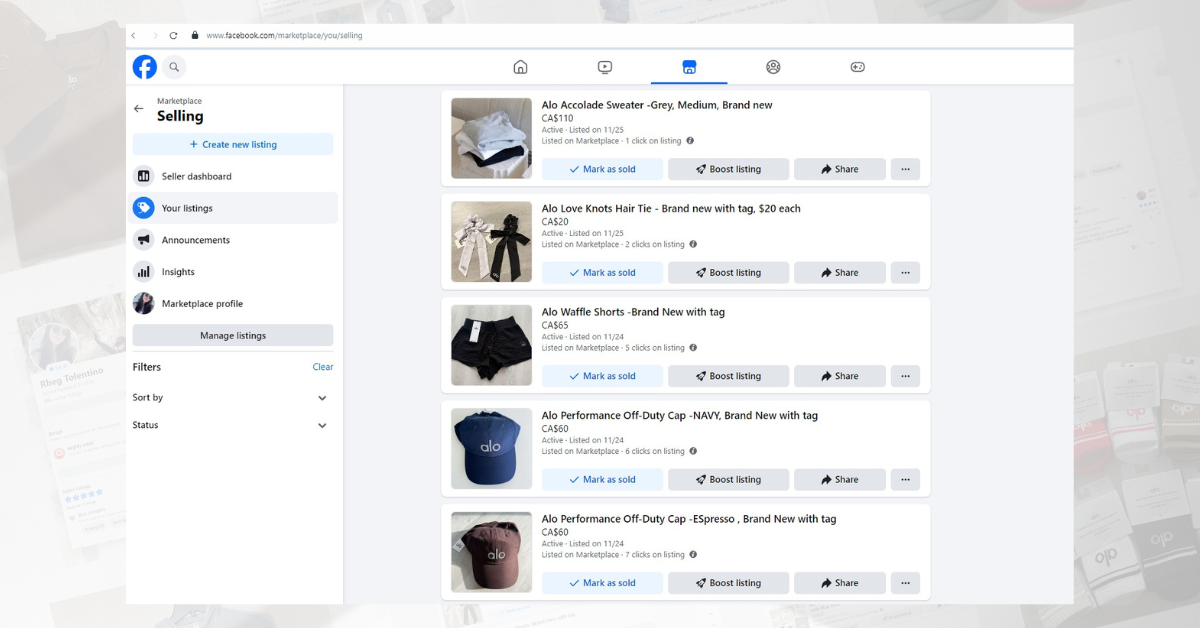
Task: Expand the Sort by filter chevron
Action: tap(322, 398)
